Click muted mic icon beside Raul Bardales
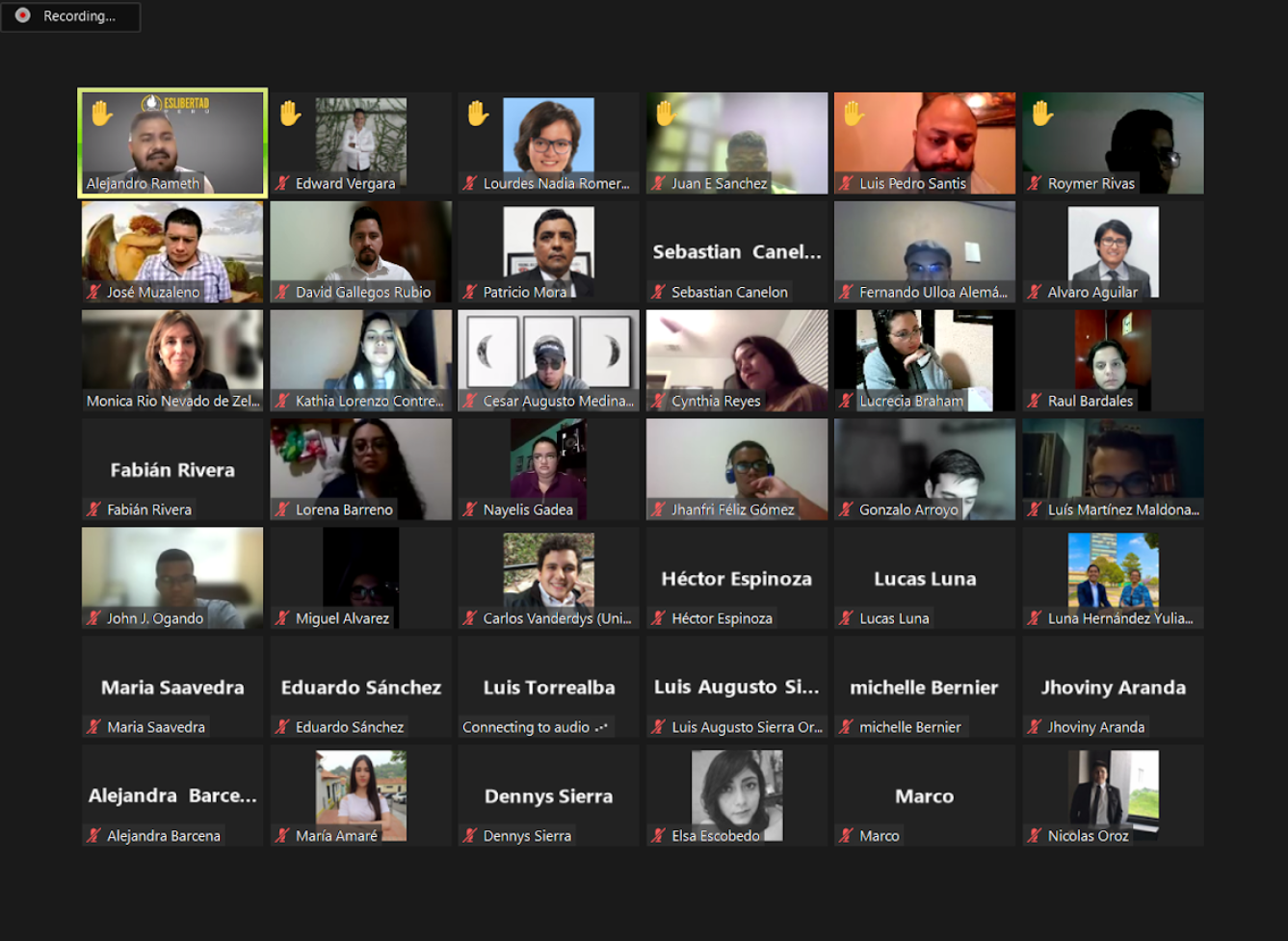 pos(1036,401)
